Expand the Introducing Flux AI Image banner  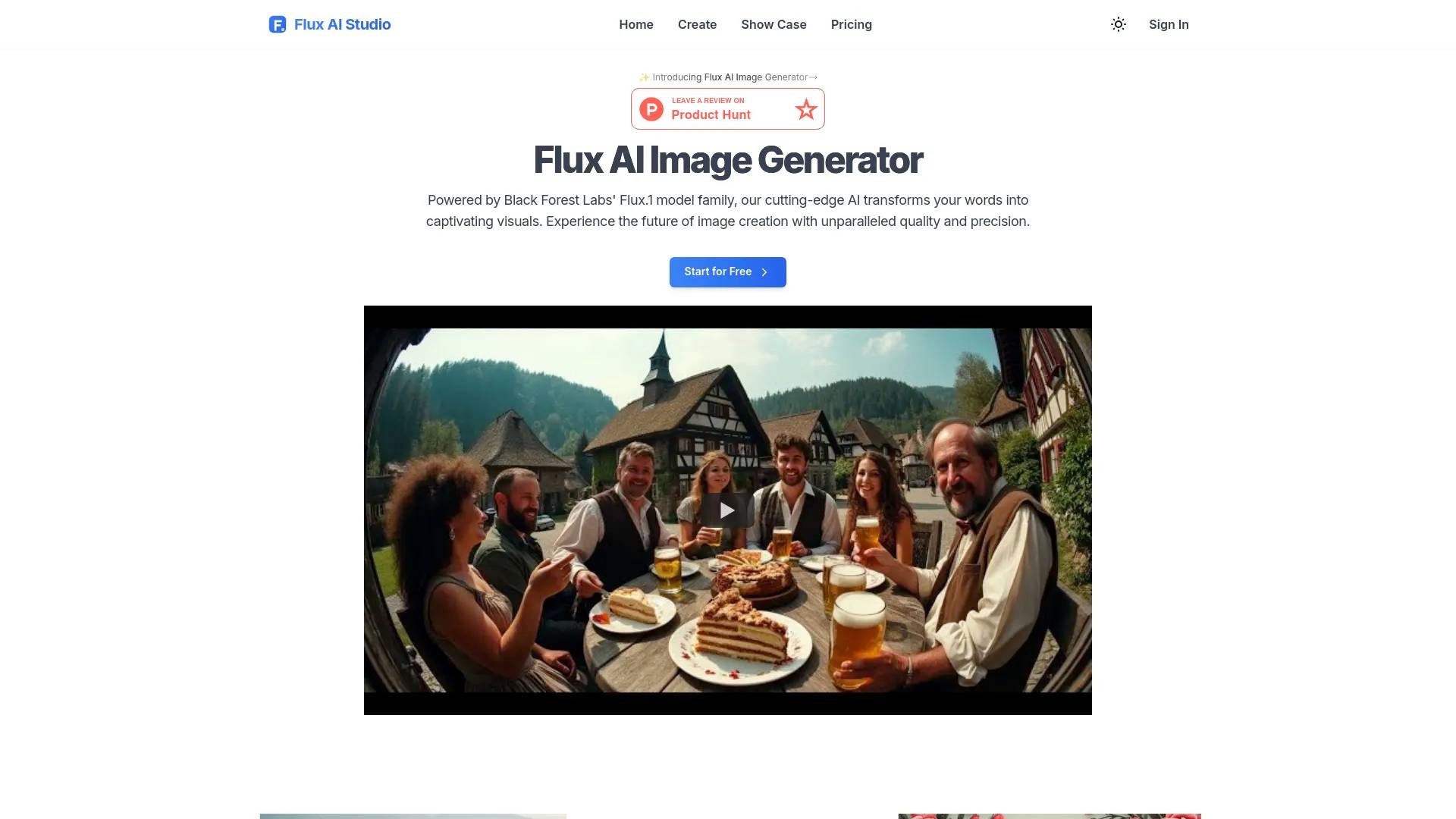tap(728, 77)
